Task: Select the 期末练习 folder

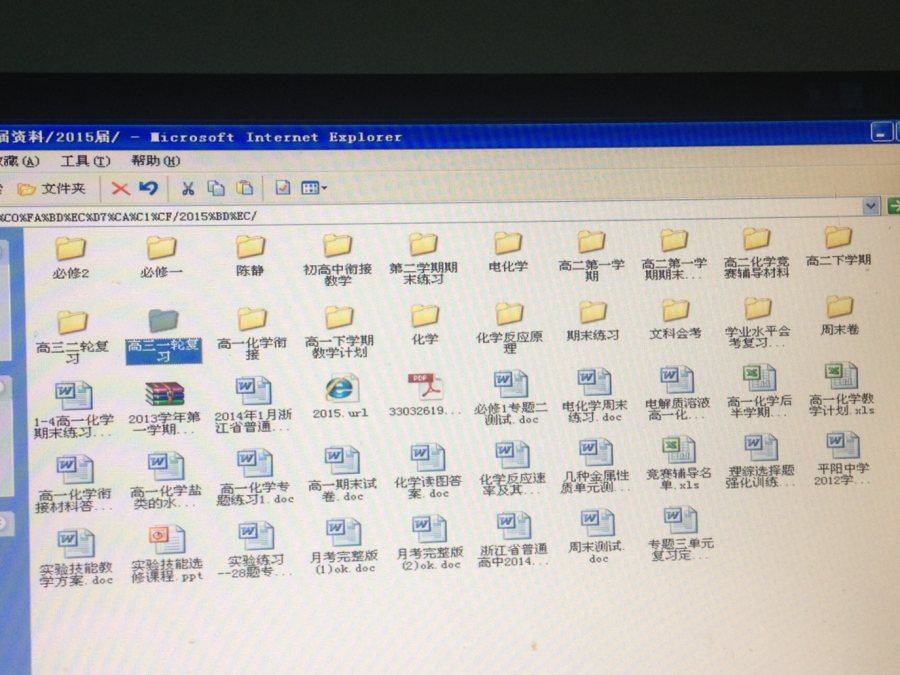Action: pyautogui.click(x=593, y=321)
